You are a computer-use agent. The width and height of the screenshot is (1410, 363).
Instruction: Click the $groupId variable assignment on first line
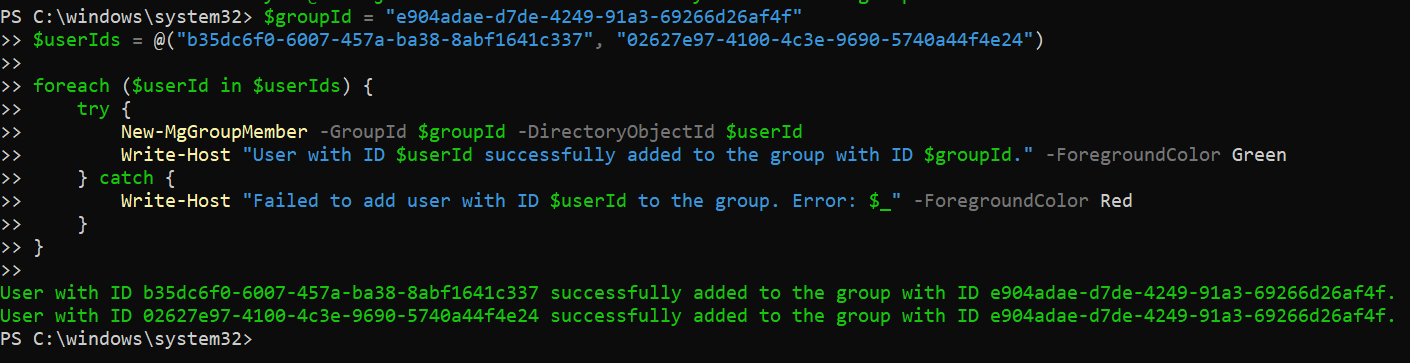pos(307,17)
